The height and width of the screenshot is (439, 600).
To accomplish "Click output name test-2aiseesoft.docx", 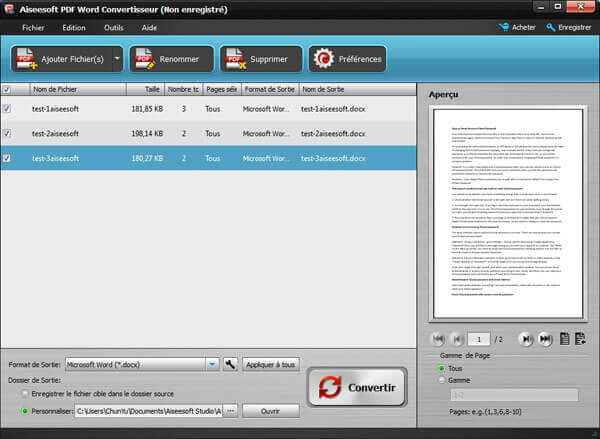I will (333, 133).
